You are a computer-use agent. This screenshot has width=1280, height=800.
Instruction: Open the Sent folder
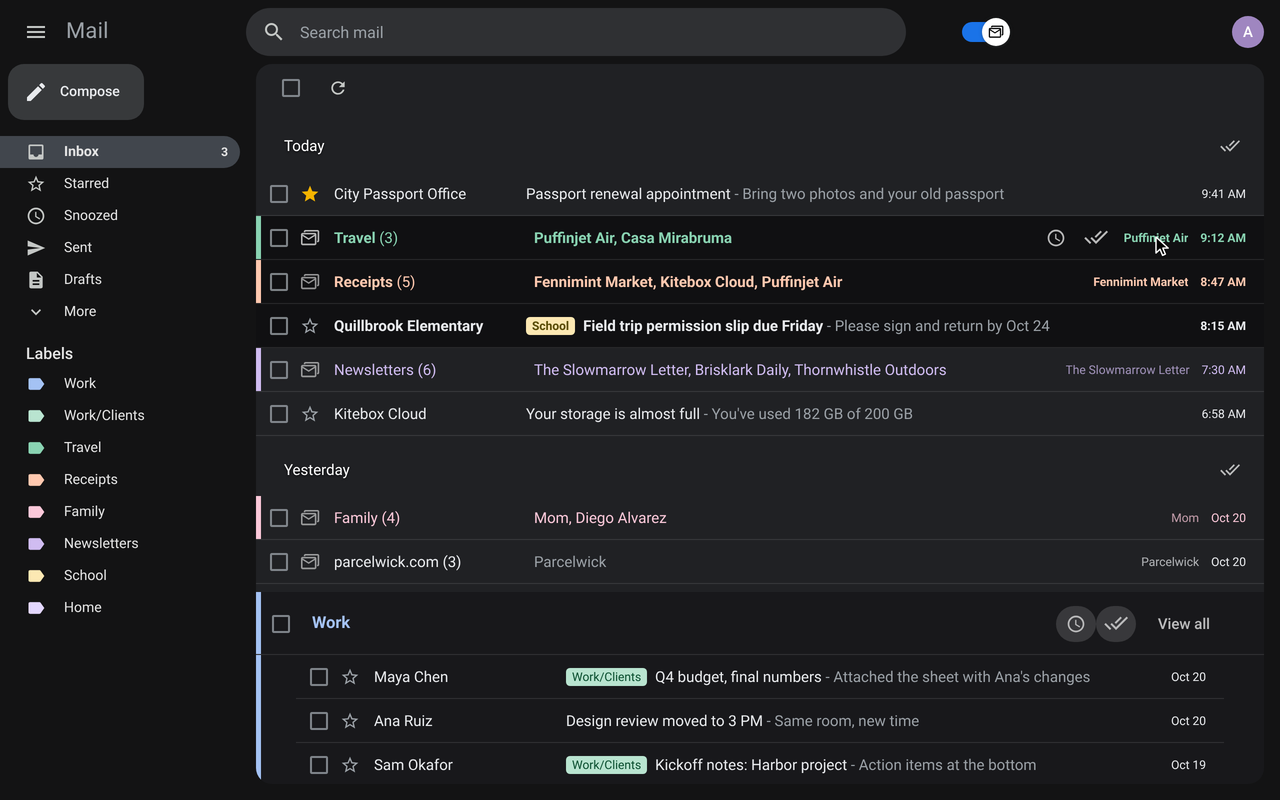pos(120,247)
